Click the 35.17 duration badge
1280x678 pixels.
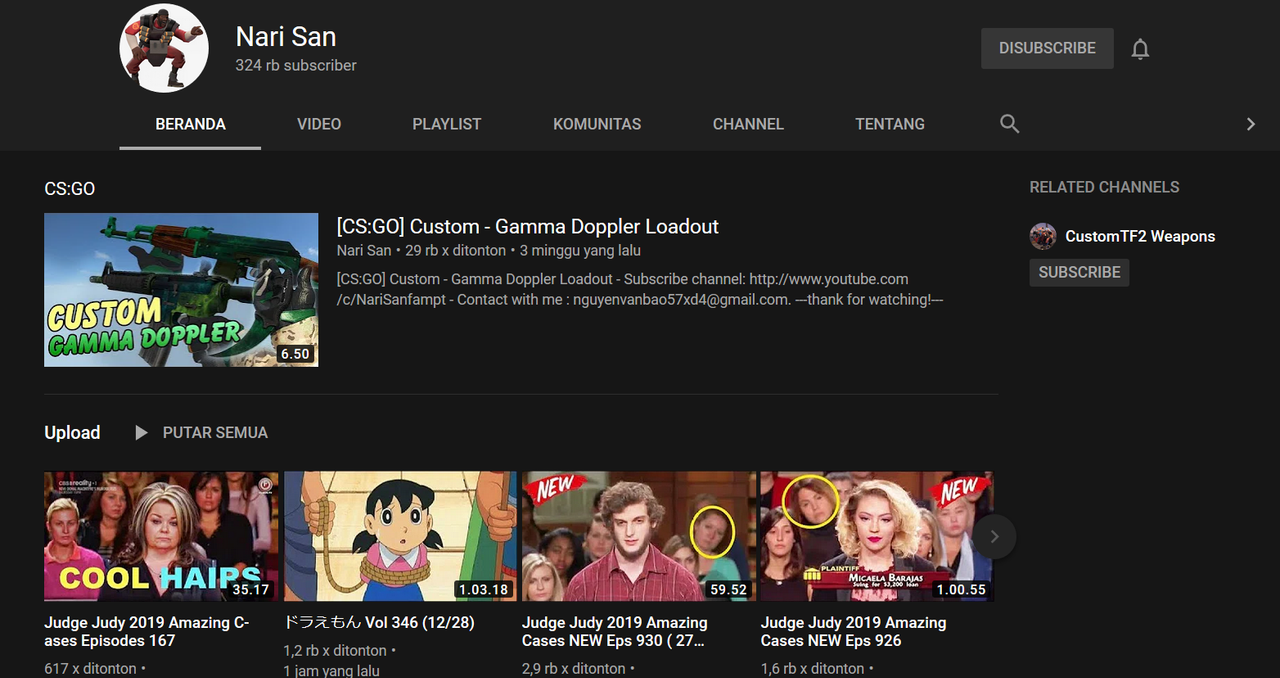(251, 589)
